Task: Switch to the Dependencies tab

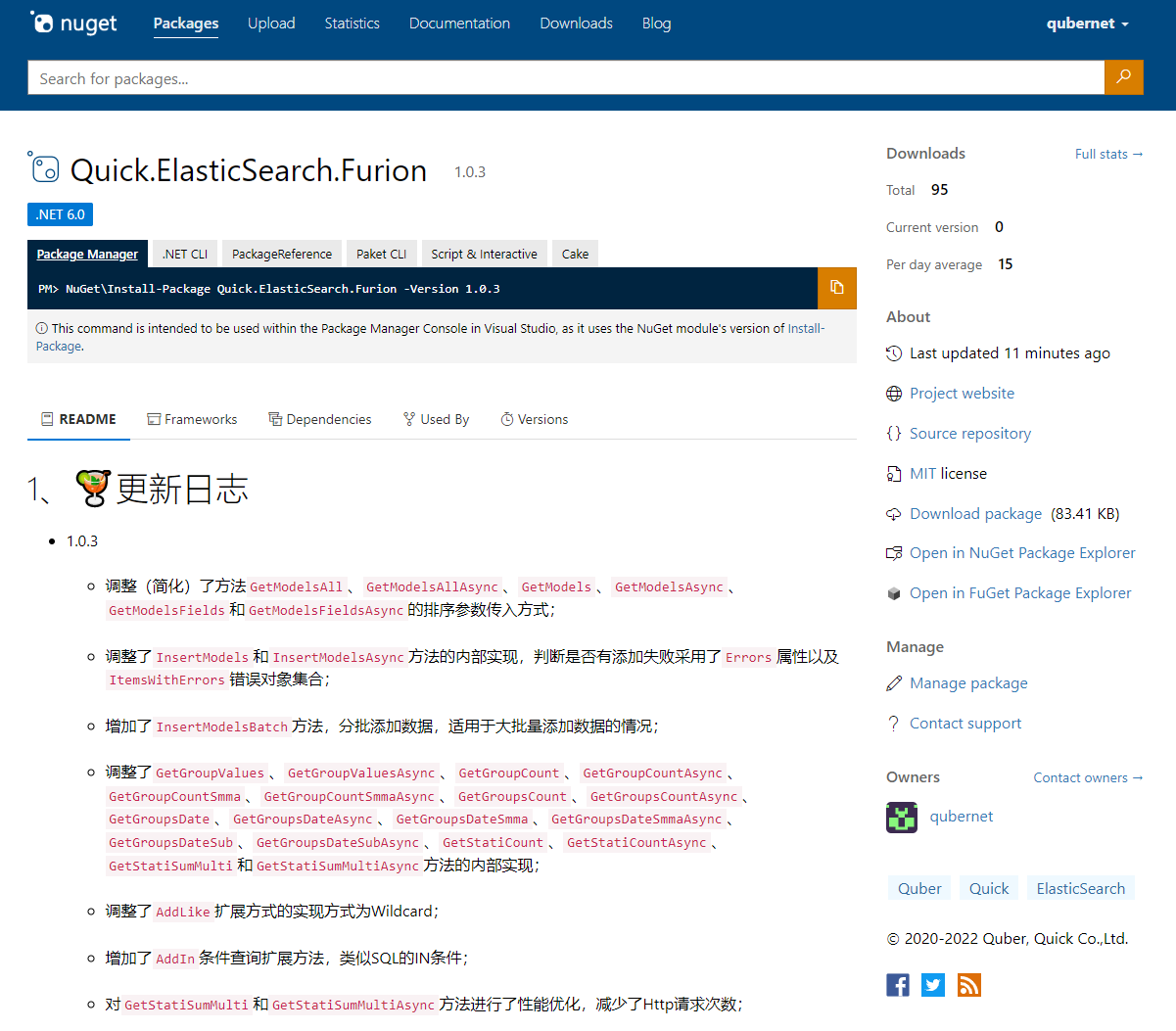Action: [x=319, y=419]
